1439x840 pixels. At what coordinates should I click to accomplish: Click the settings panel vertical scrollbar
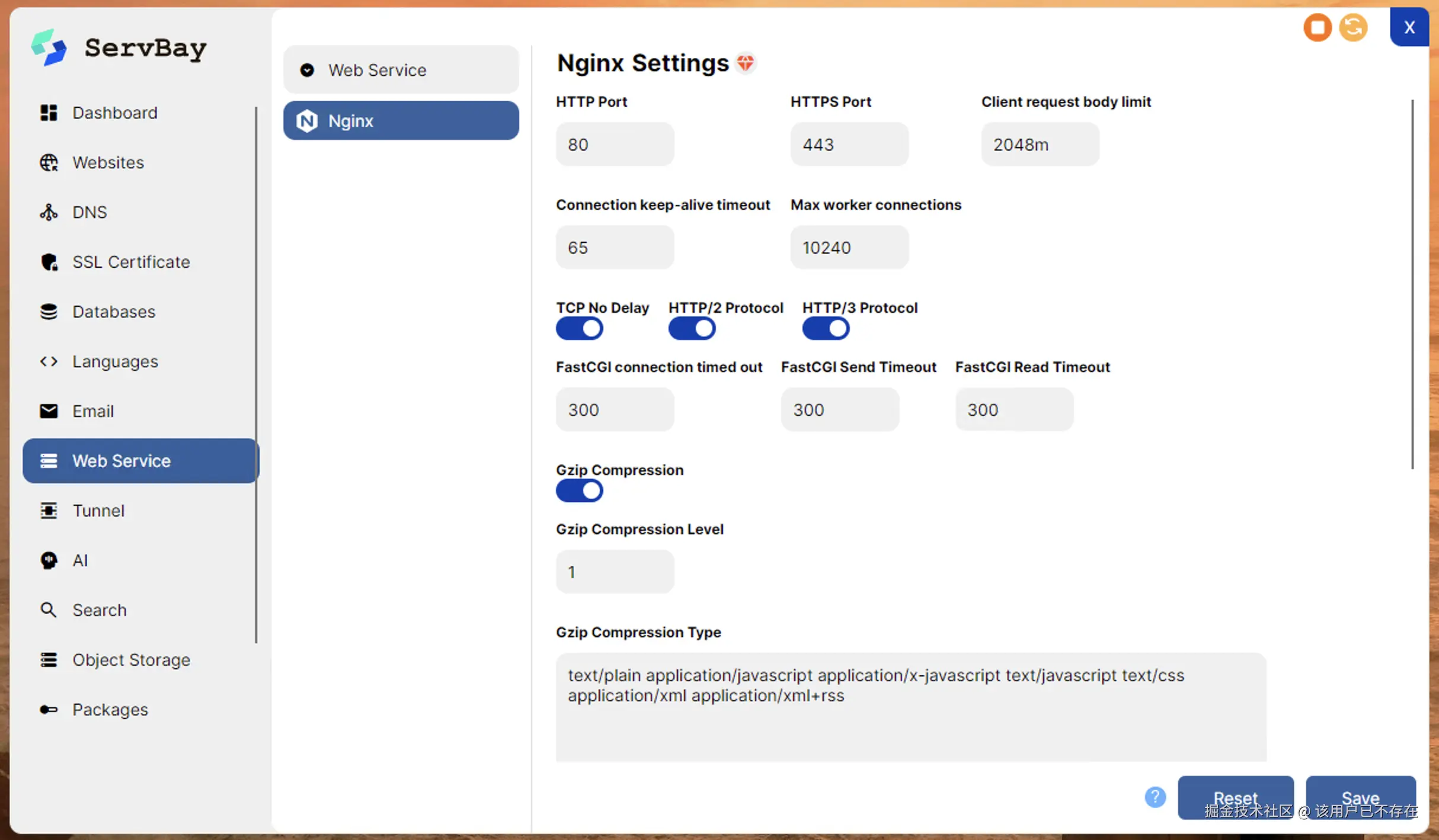pyautogui.click(x=1412, y=284)
